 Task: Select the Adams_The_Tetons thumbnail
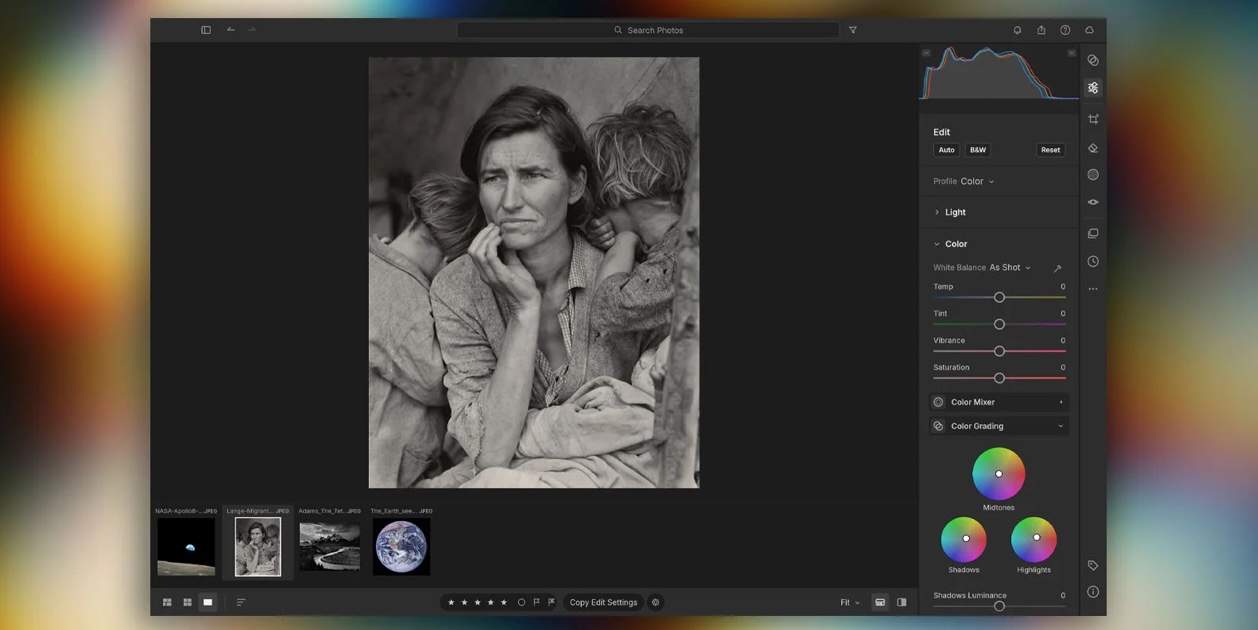330,546
